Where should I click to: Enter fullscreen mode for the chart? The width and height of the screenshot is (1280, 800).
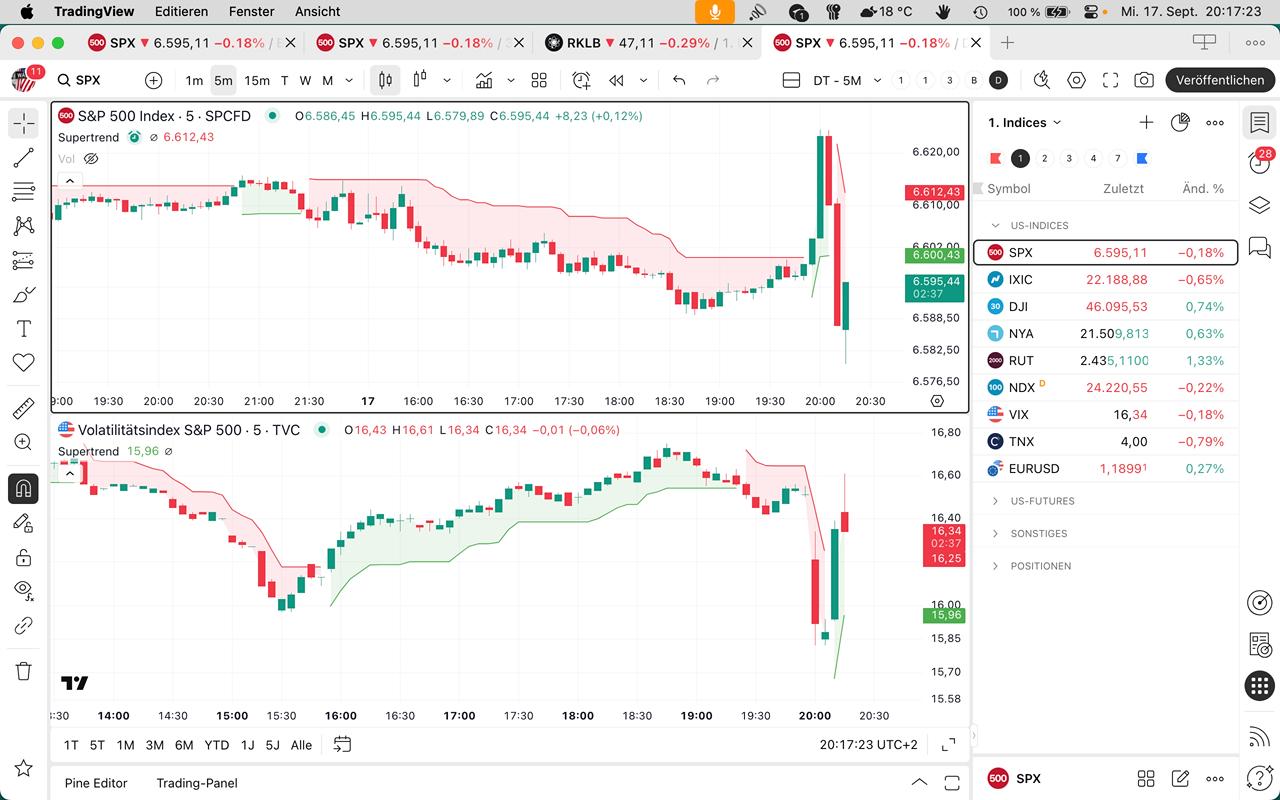pyautogui.click(x=1110, y=80)
